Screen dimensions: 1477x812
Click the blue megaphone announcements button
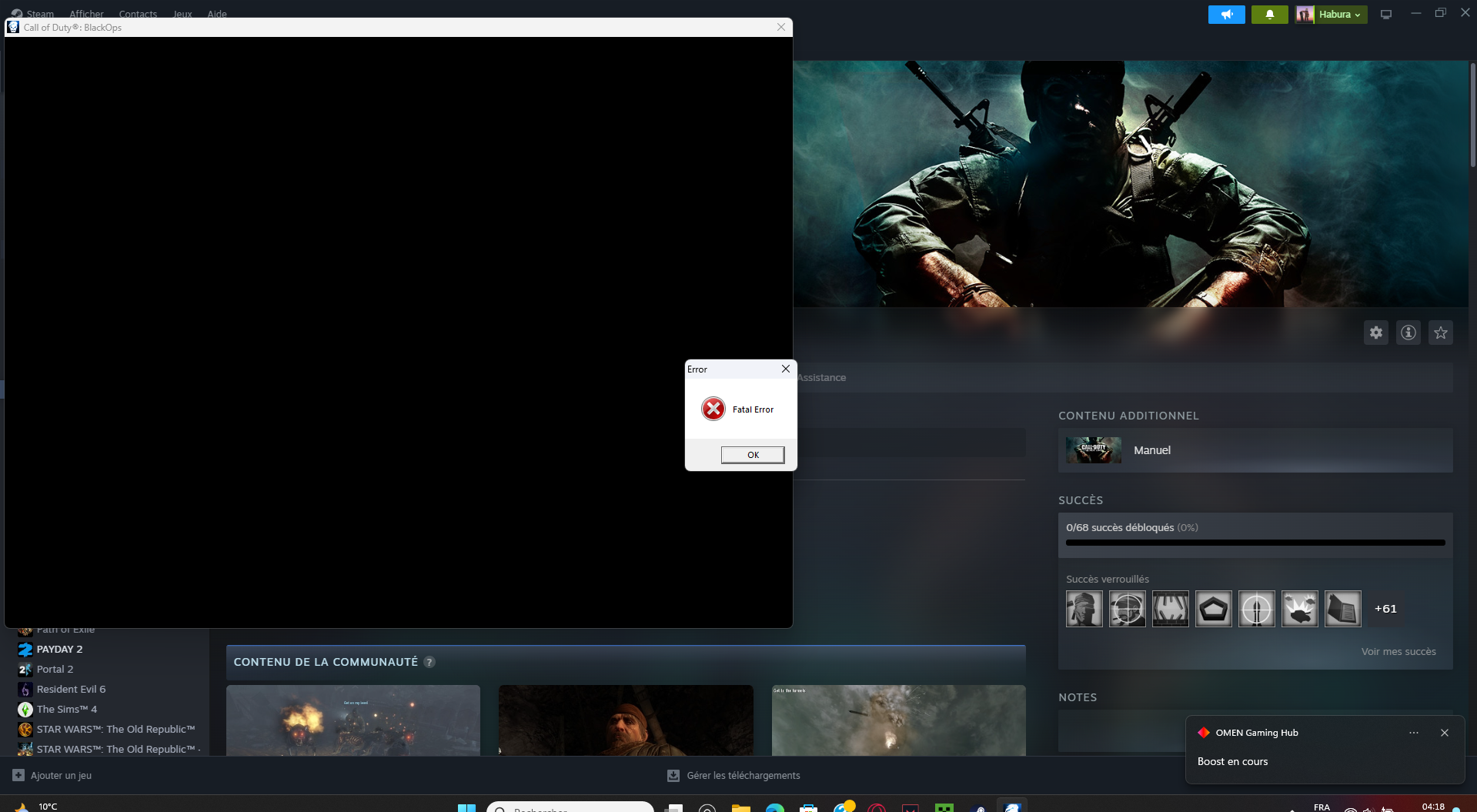coord(1227,15)
